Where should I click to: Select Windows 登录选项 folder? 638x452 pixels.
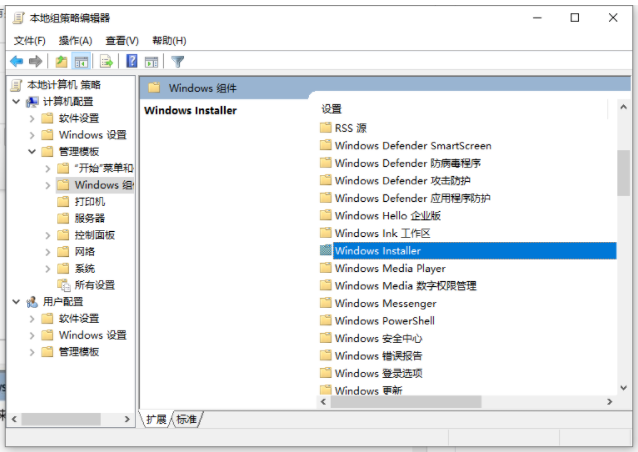pyautogui.click(x=378, y=373)
